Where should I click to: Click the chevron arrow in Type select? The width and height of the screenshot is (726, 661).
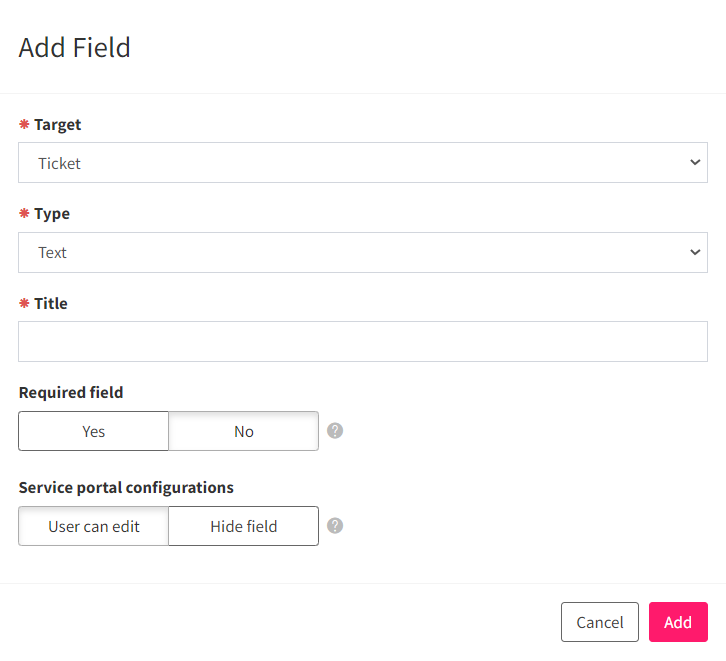[x=695, y=252]
